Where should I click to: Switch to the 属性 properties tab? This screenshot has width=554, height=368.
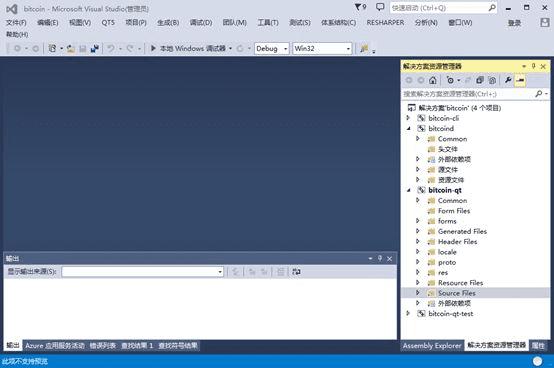pyautogui.click(x=538, y=346)
